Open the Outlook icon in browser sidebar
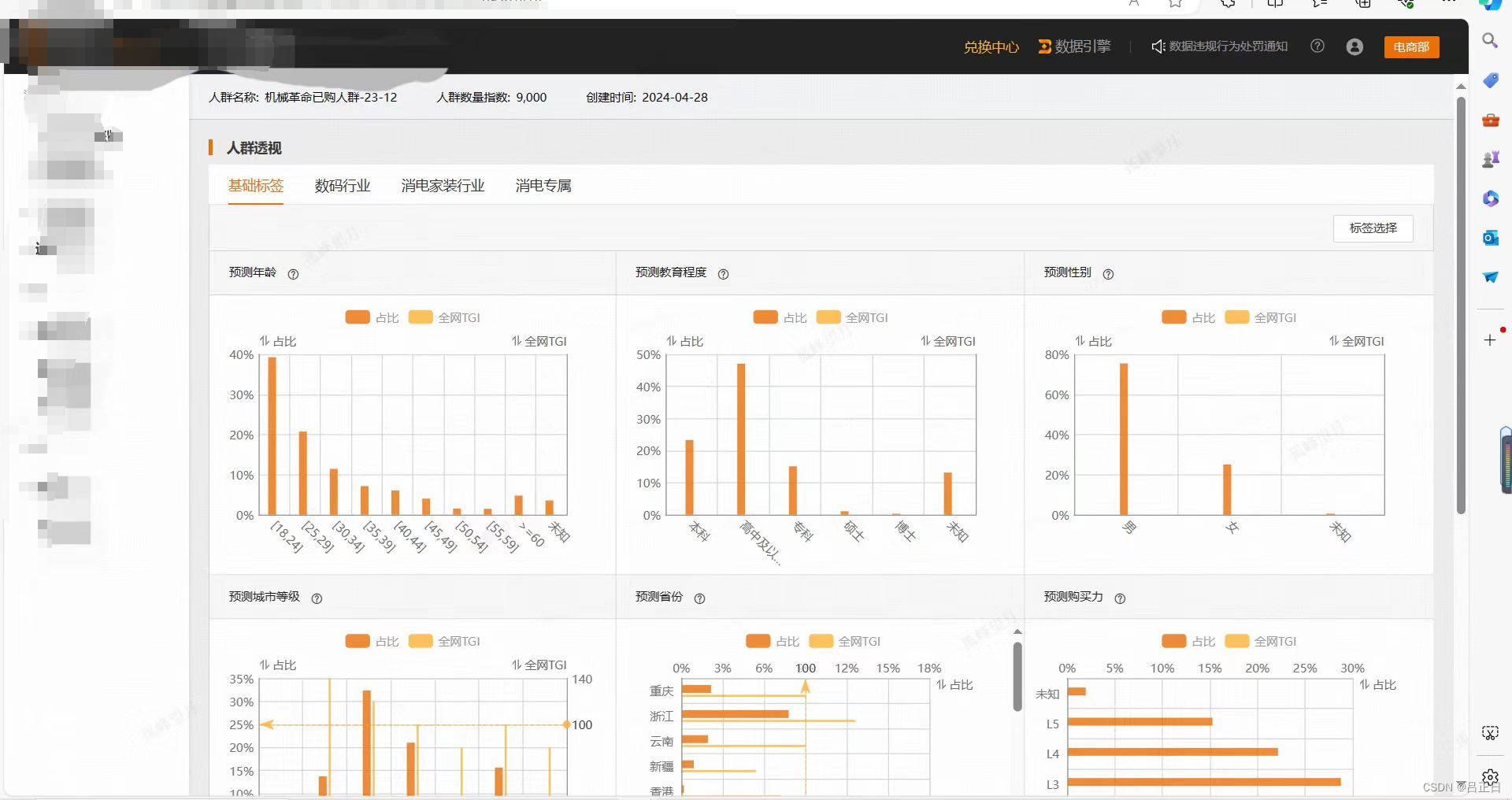Viewport: 1512px width, 800px height. (1490, 237)
